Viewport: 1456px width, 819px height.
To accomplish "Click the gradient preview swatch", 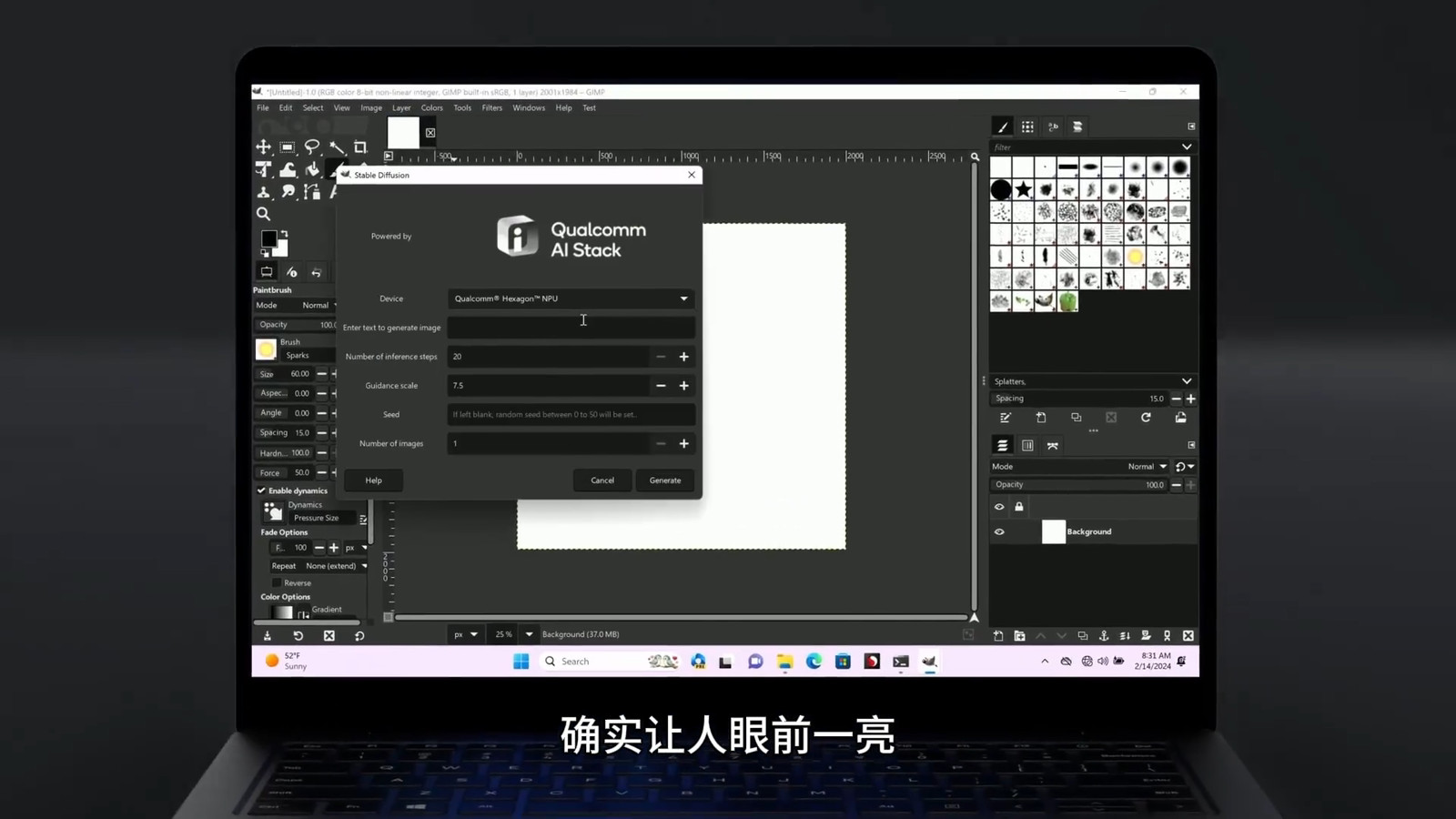I will click(283, 612).
